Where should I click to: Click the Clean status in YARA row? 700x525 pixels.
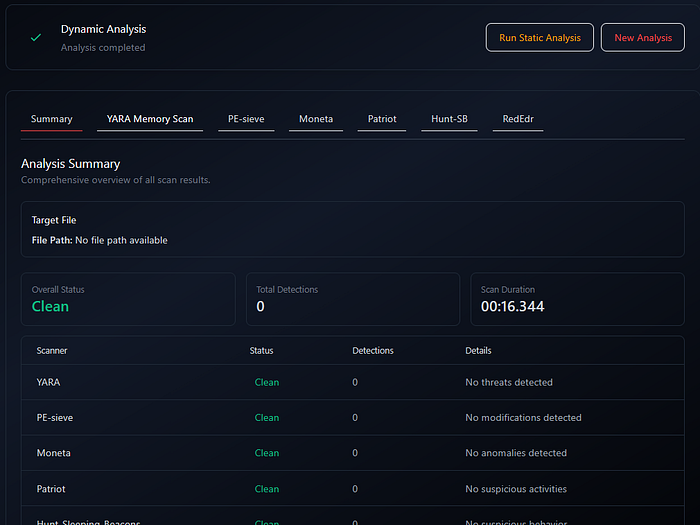pos(267,383)
